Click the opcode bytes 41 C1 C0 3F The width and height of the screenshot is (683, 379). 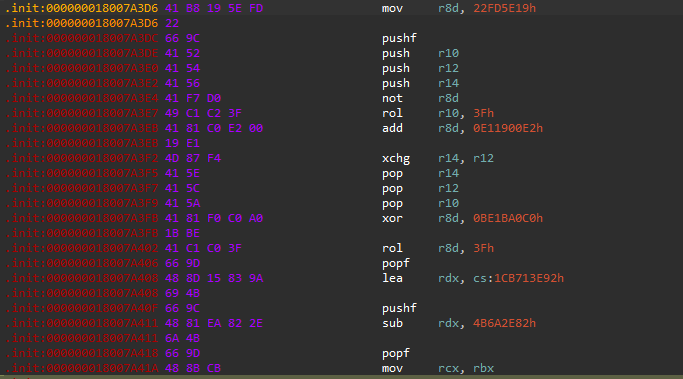tap(203, 248)
